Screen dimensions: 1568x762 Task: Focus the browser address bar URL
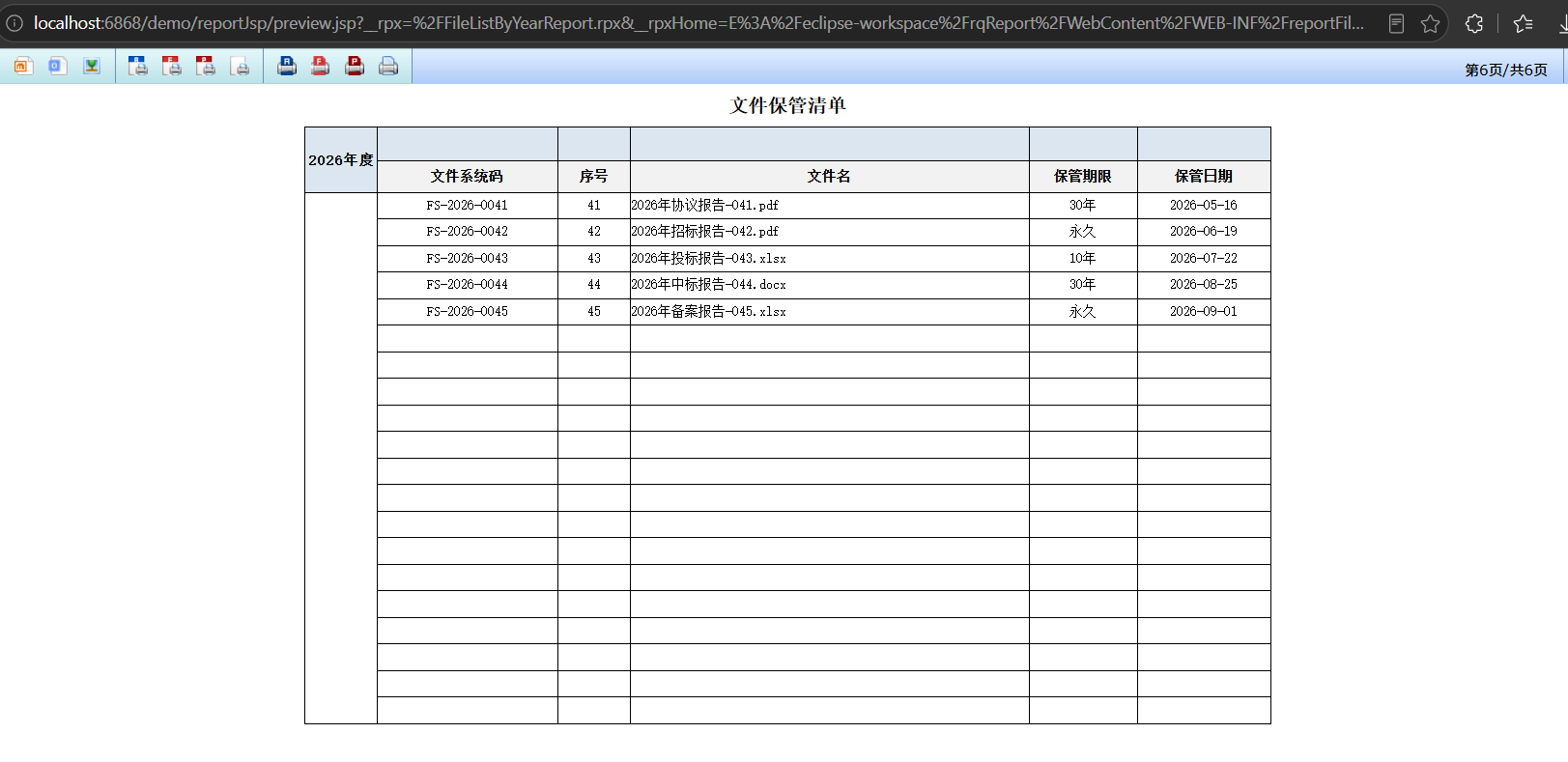[698, 23]
